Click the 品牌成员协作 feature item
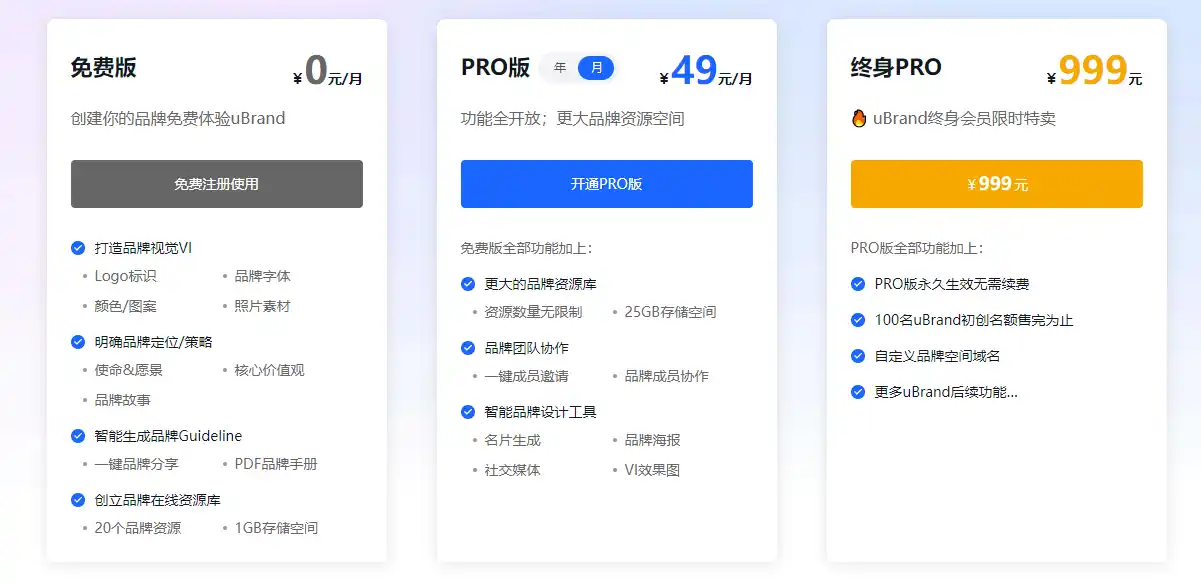 (x=667, y=376)
